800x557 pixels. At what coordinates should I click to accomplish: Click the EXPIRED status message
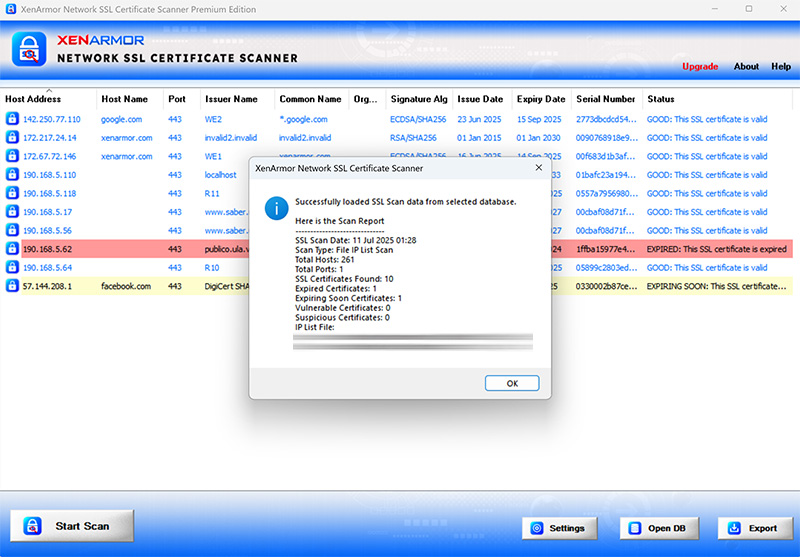(716, 249)
